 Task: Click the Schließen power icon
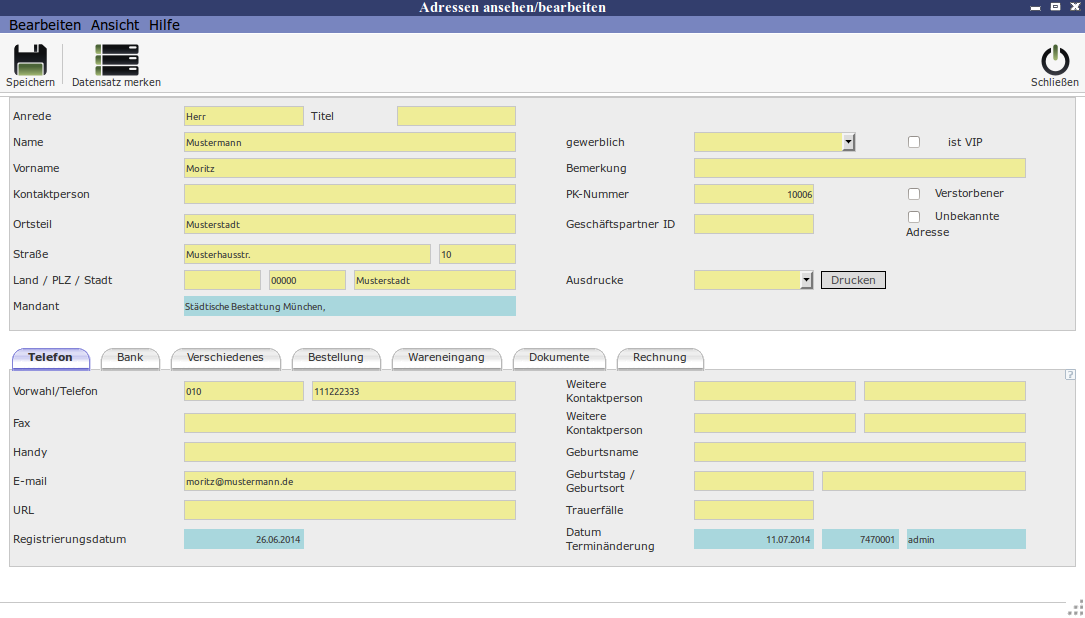pos(1055,61)
